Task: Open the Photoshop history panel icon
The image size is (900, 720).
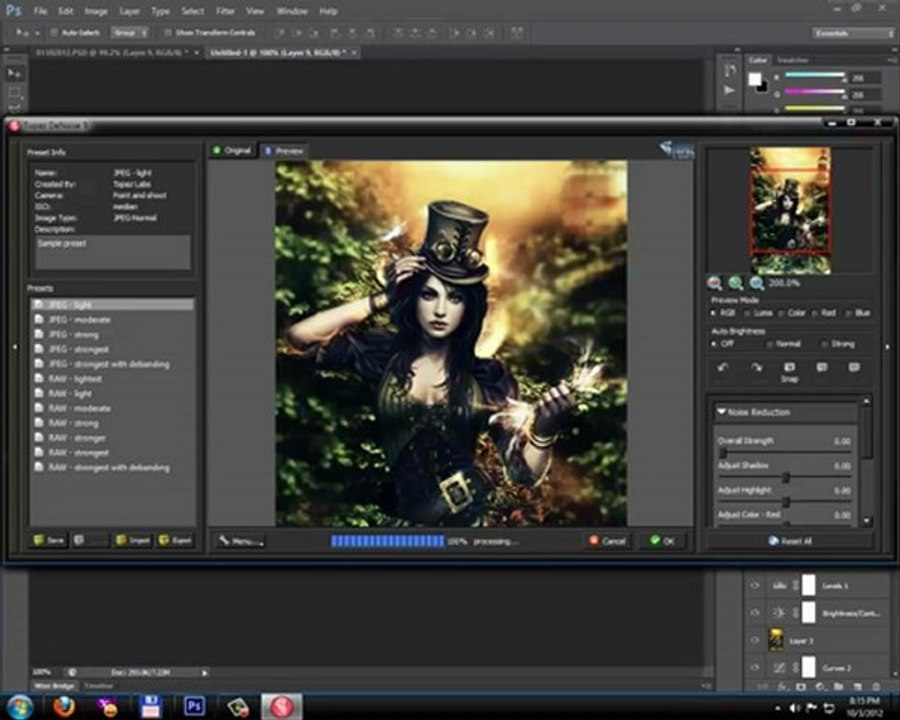Action: (x=730, y=71)
